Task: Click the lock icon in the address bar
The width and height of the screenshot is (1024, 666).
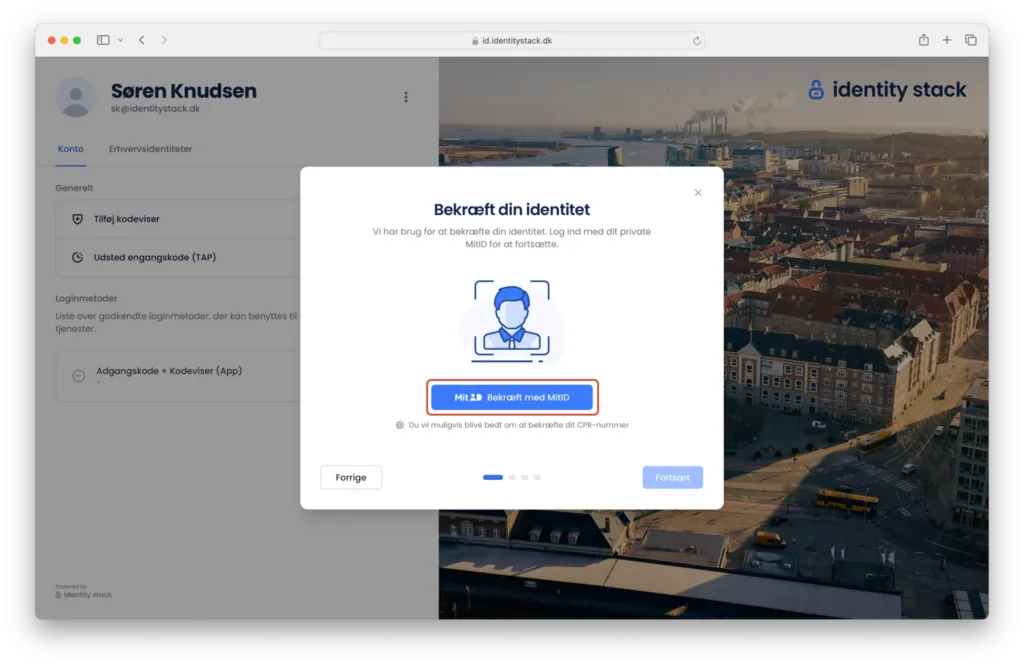Action: coord(475,40)
